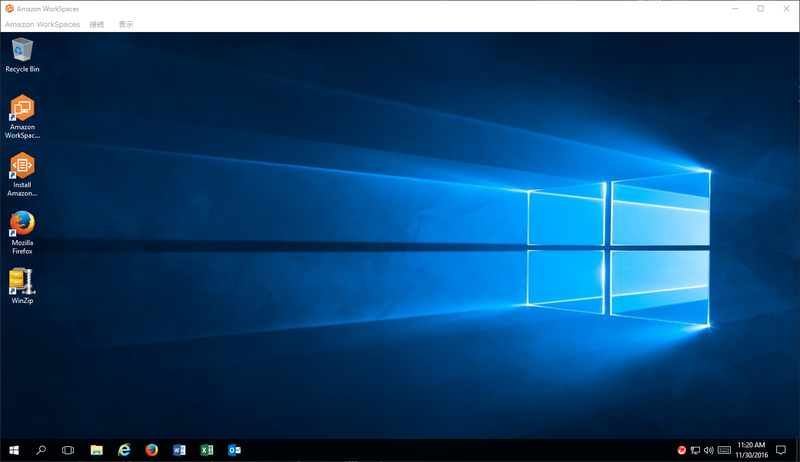Open the 接続 menu
The image size is (800, 462).
[96, 24]
